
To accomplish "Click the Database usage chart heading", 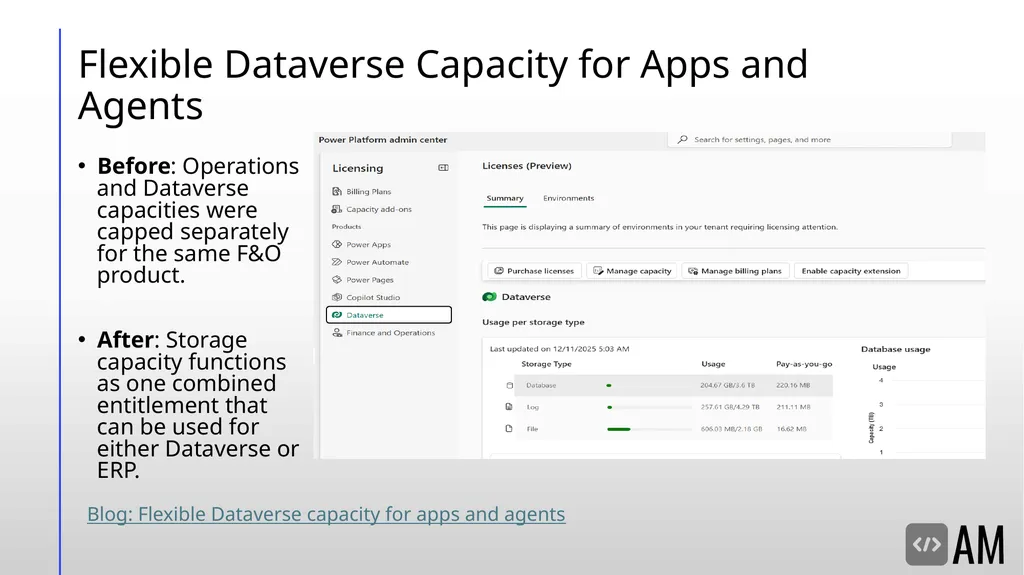I will [x=895, y=349].
